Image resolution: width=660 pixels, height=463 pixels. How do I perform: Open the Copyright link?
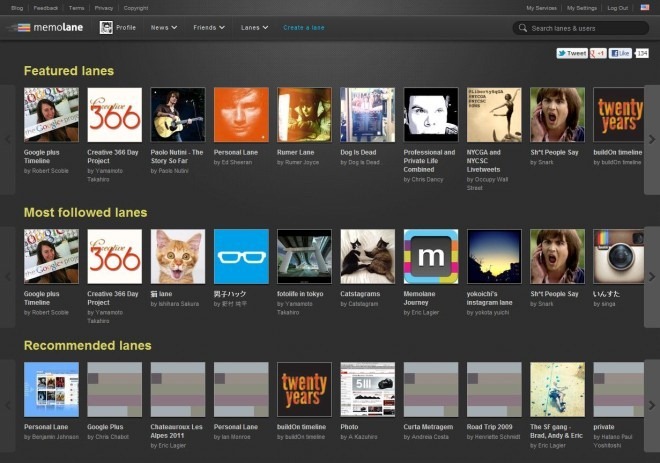point(136,8)
